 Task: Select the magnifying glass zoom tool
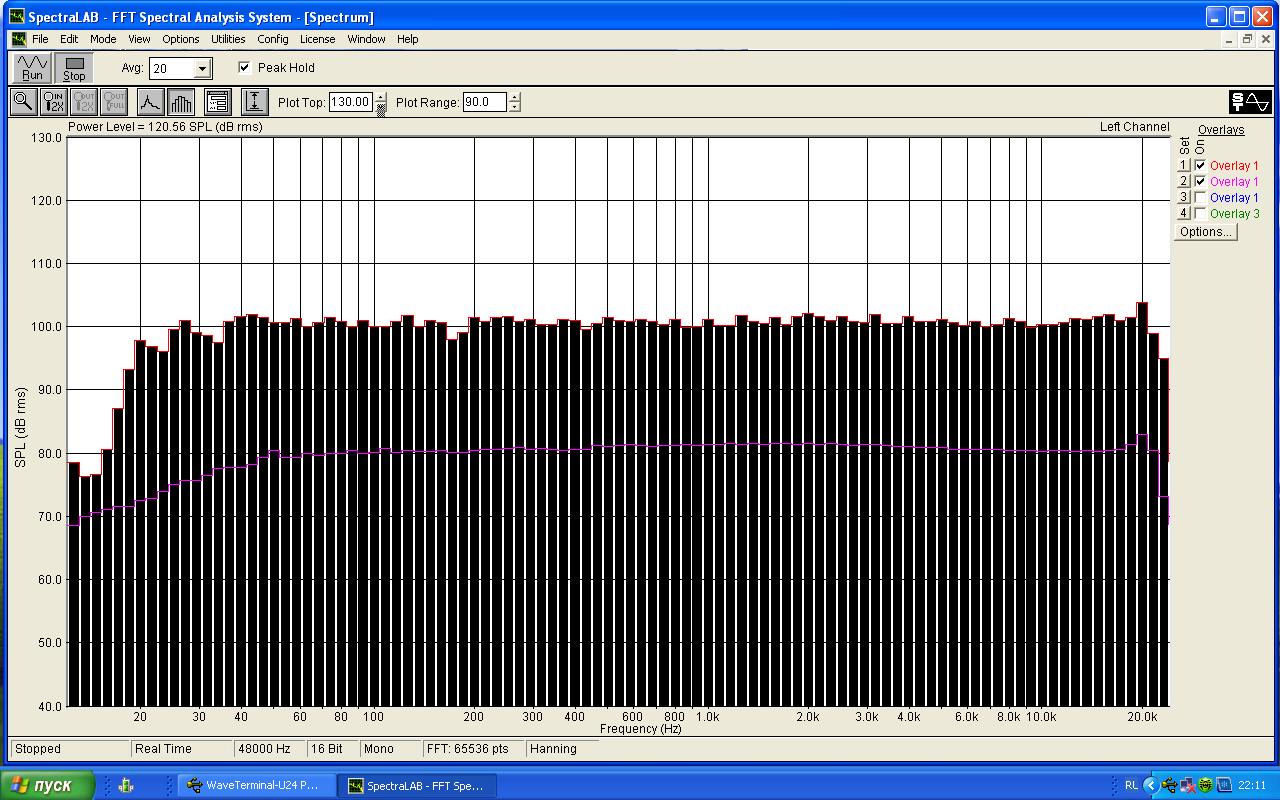click(23, 102)
